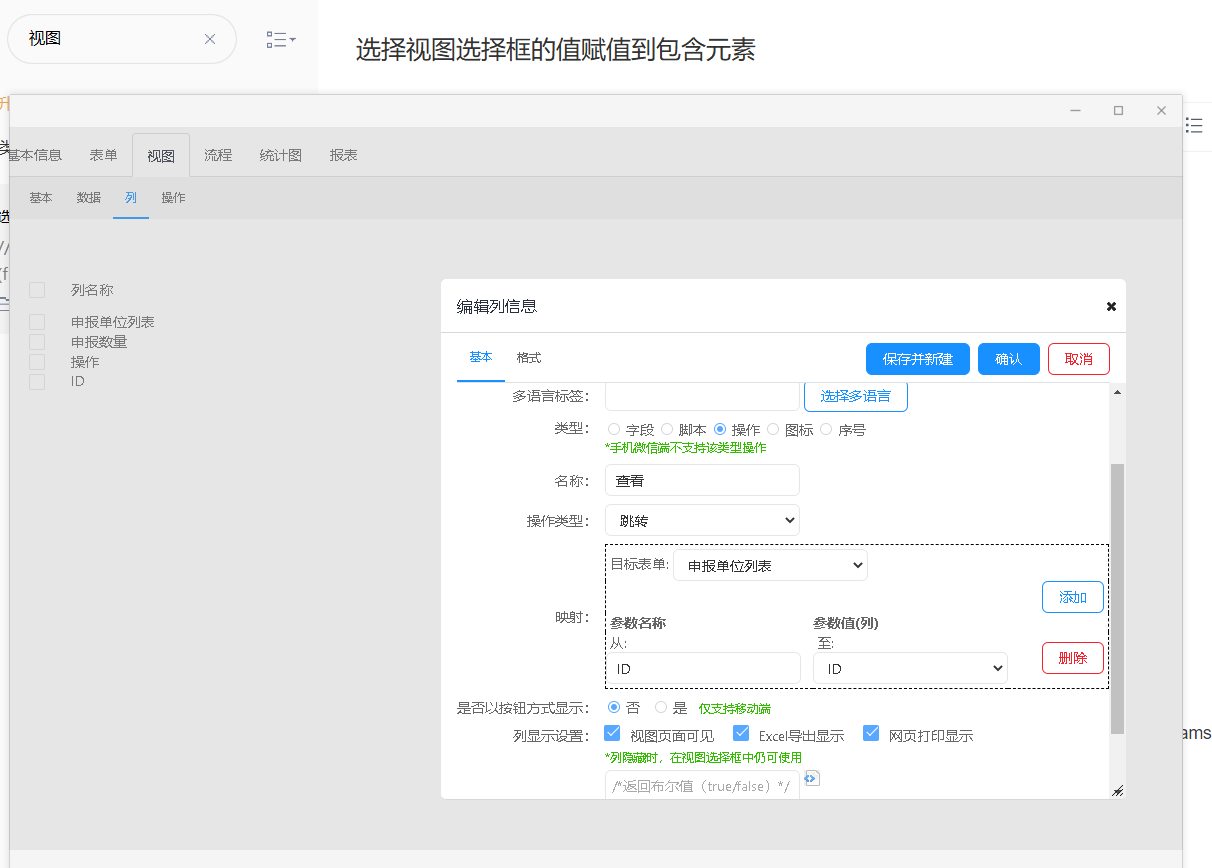Viewport: 1212px width, 868px height.
Task: Switch to 流程 tab
Action: 218,155
